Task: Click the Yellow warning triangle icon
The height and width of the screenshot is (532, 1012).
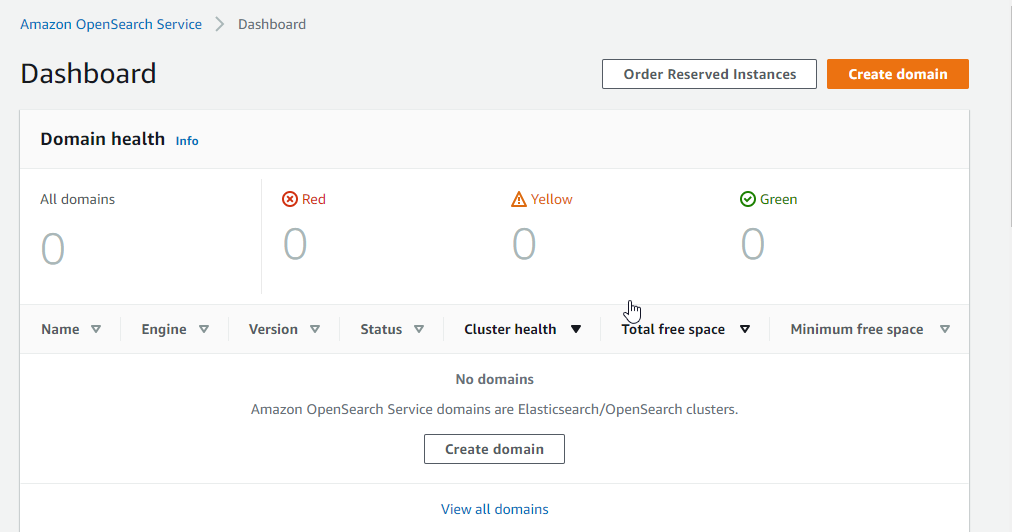Action: coord(518,199)
